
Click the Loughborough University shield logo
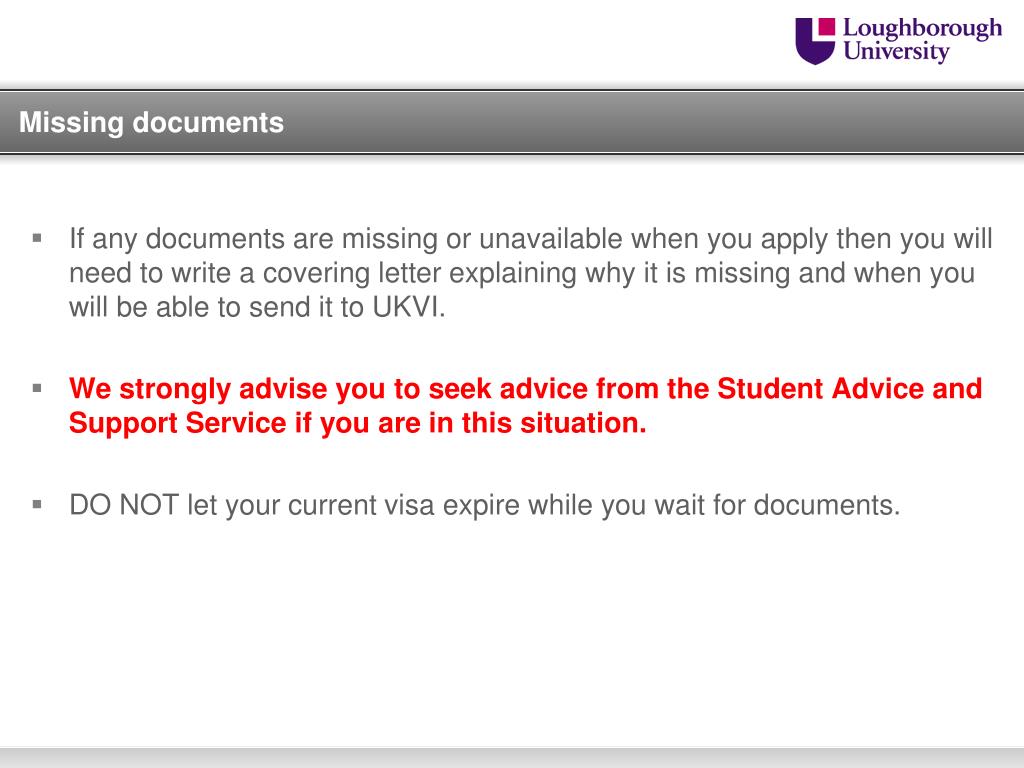[x=815, y=40]
